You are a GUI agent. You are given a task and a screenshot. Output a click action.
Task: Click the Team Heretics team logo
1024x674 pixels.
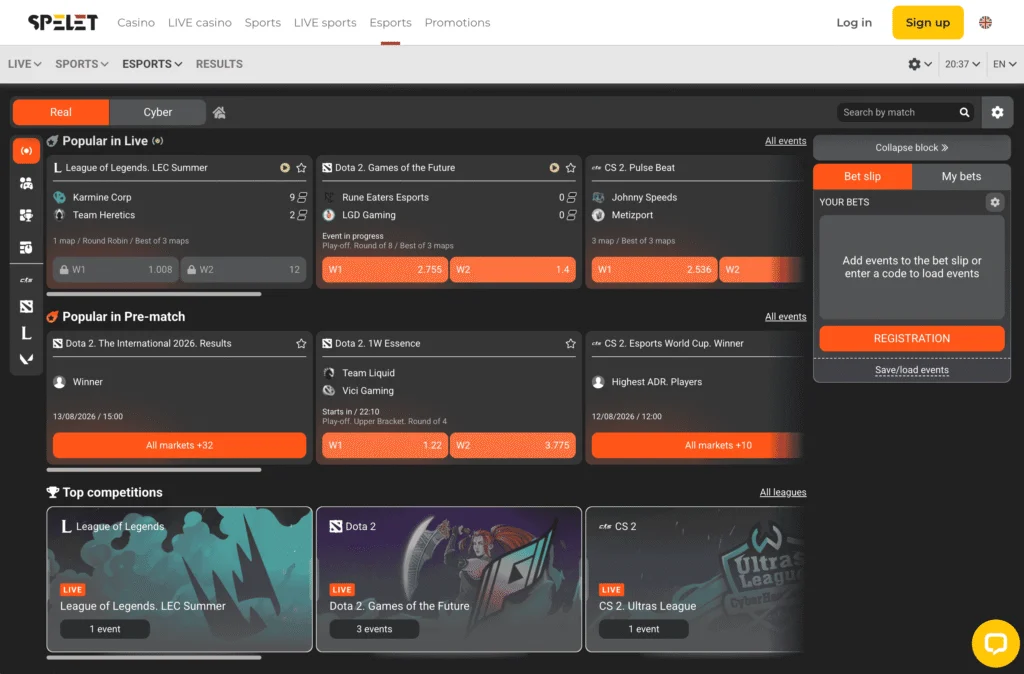pyautogui.click(x=59, y=215)
